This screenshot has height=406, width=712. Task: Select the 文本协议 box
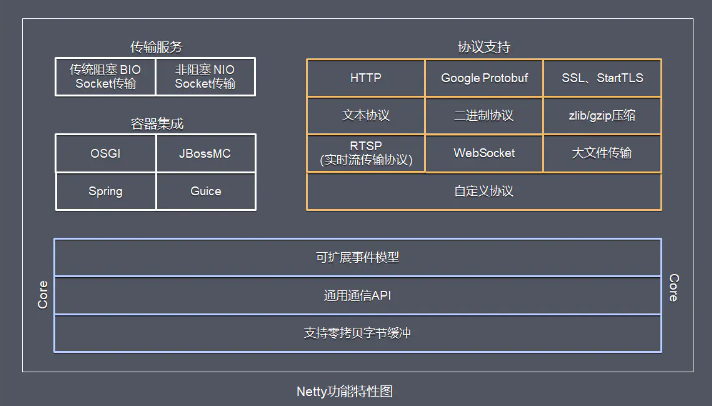[366, 115]
